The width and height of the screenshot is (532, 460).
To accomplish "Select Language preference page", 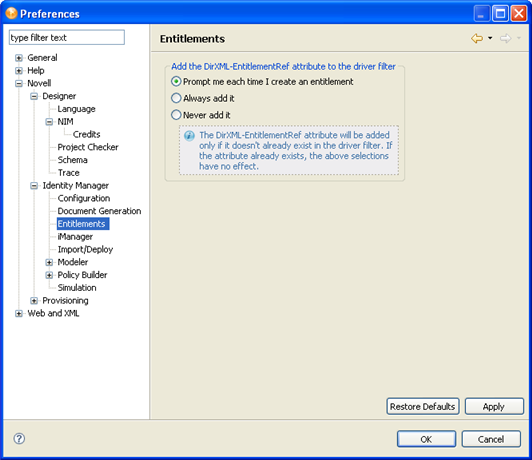I will (x=76, y=109).
